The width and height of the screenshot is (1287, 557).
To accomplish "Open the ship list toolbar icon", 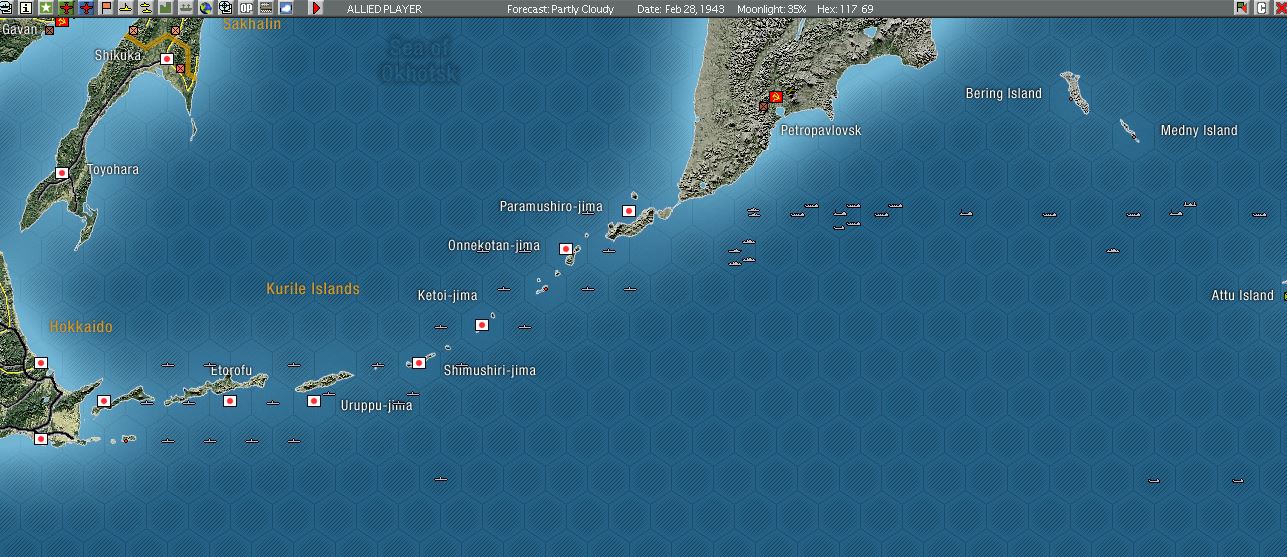I will point(6,8).
